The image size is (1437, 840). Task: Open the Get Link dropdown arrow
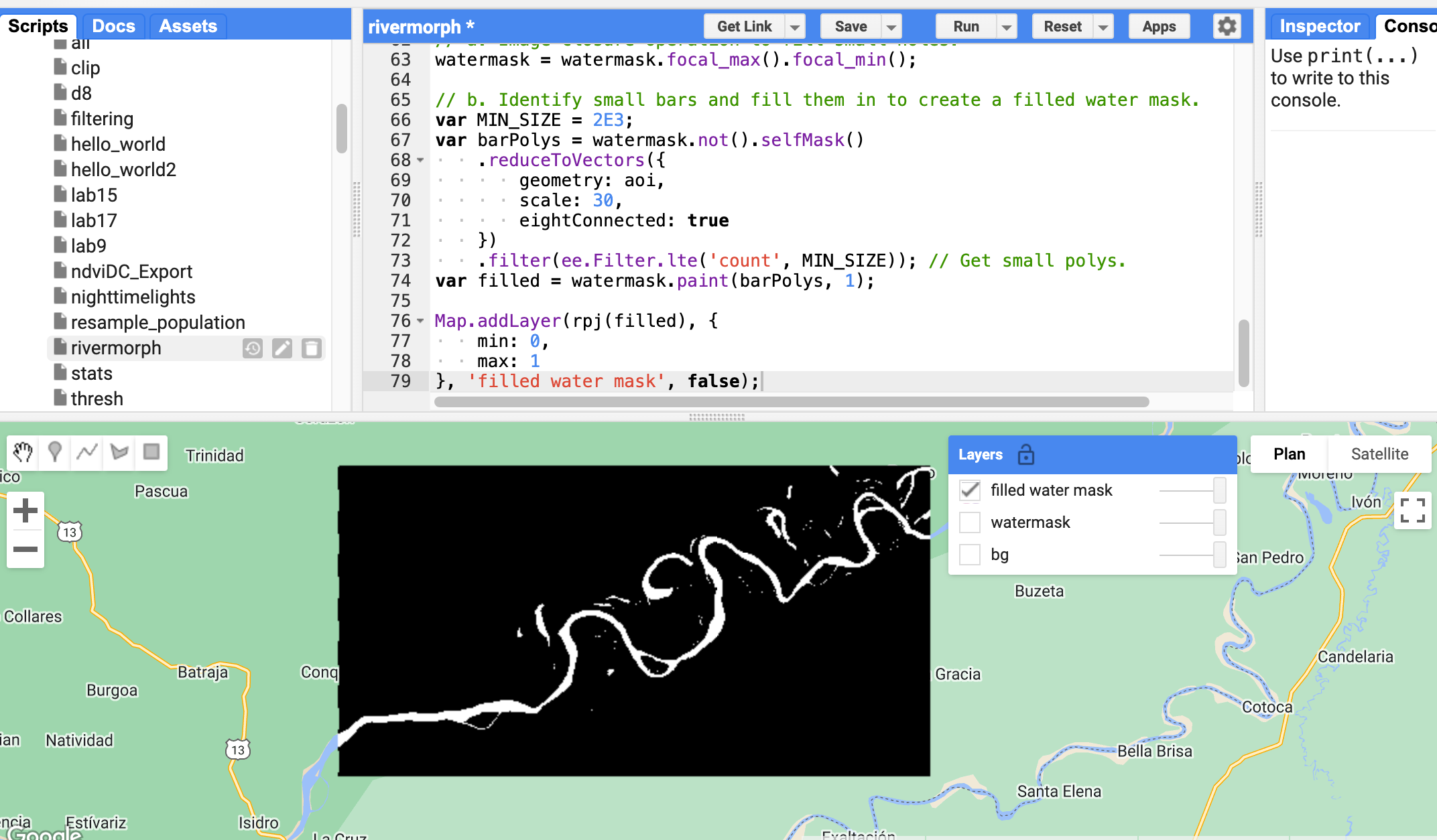click(795, 27)
